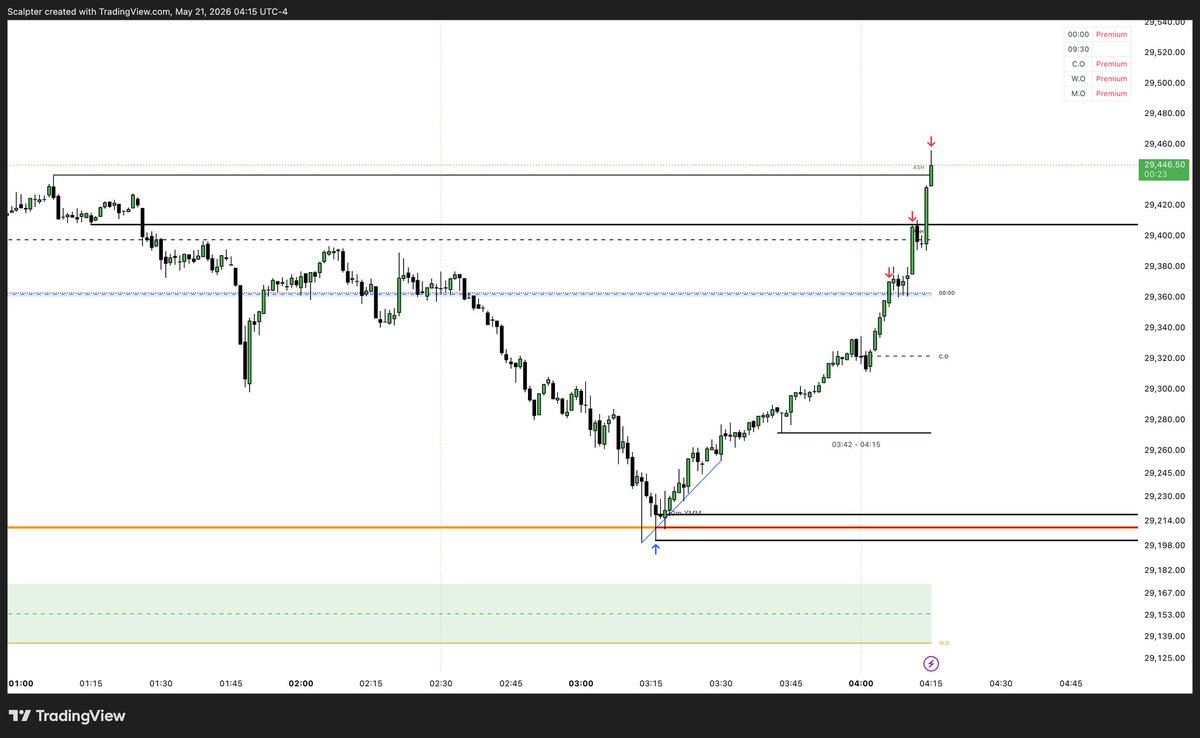Click the 'ASH' label near the session high
Viewport: 1200px width, 738px height.
coord(918,167)
